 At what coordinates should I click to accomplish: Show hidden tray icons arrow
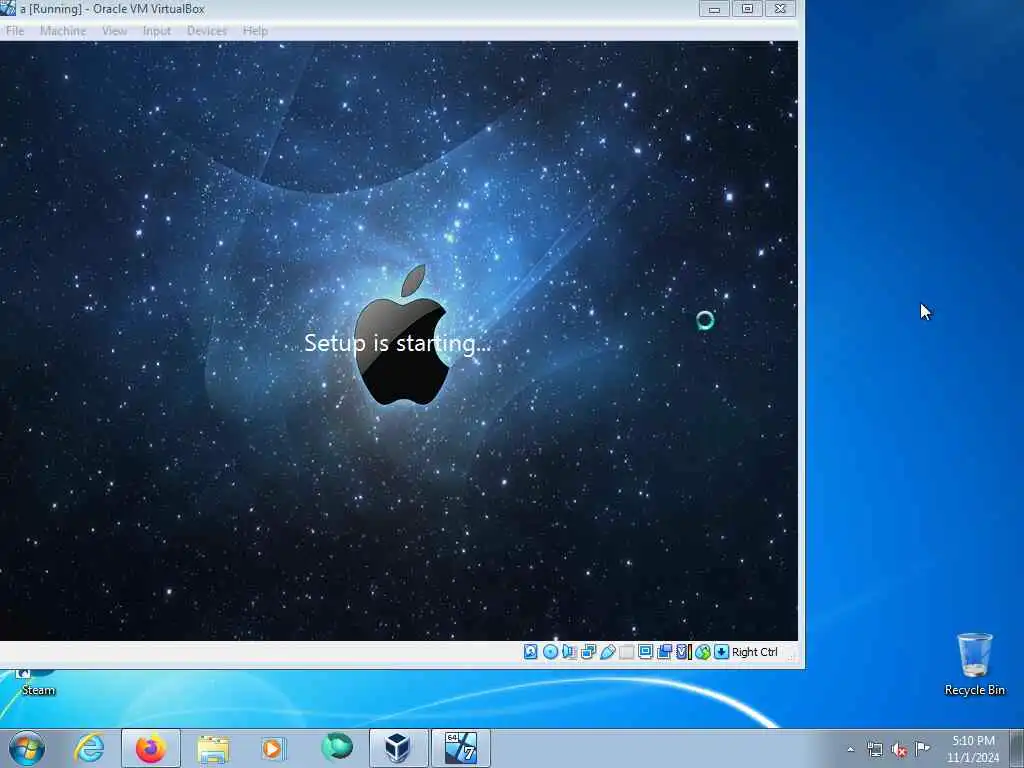[x=850, y=749]
